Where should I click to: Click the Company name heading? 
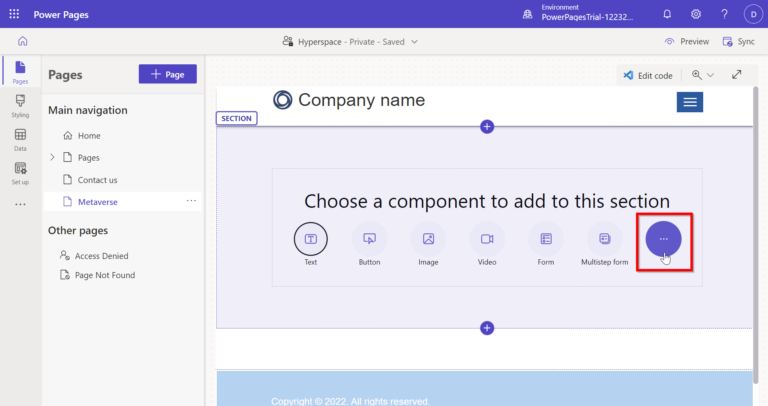click(361, 100)
